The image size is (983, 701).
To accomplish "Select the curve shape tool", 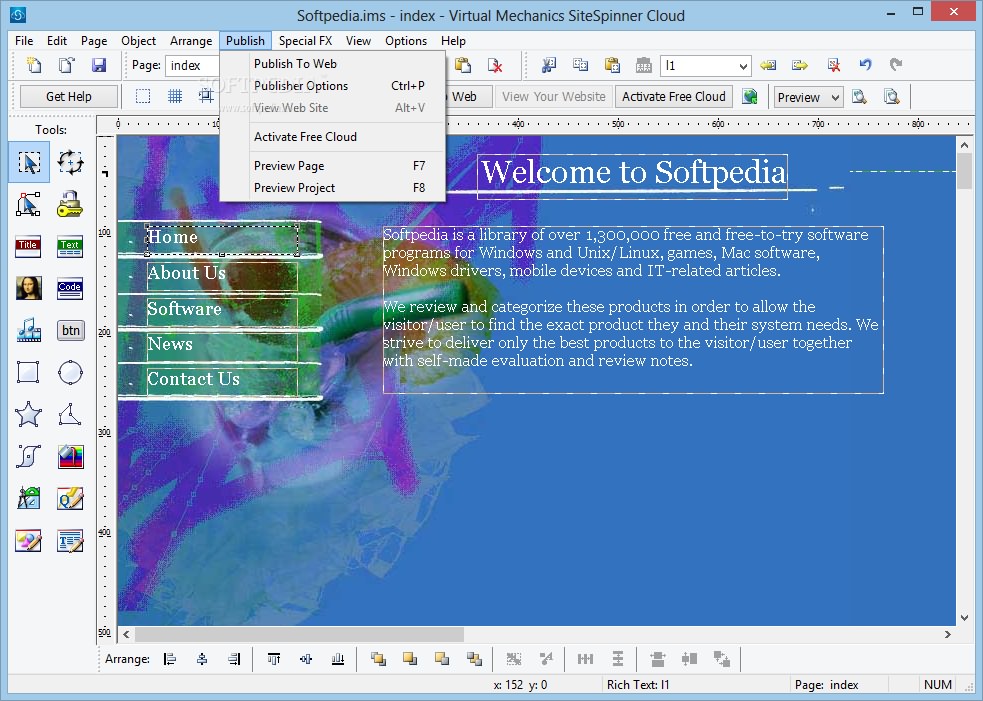I will 29,456.
